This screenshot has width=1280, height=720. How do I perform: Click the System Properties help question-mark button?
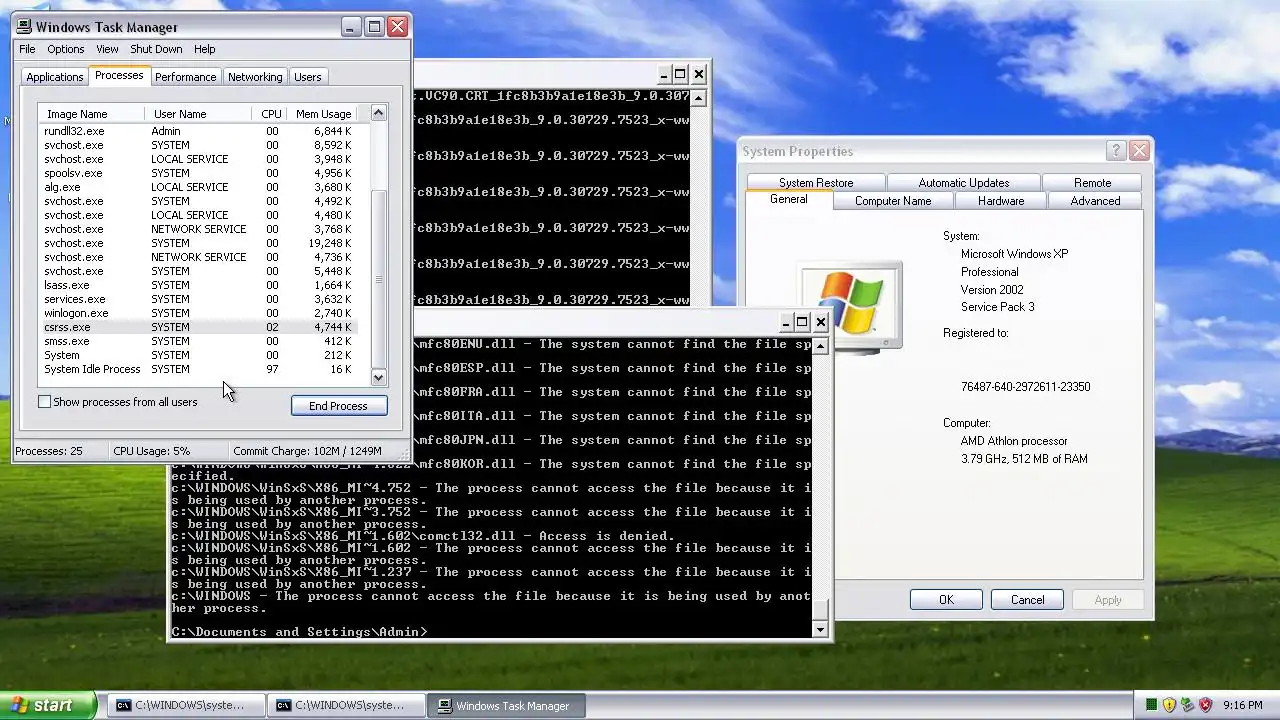[1116, 151]
